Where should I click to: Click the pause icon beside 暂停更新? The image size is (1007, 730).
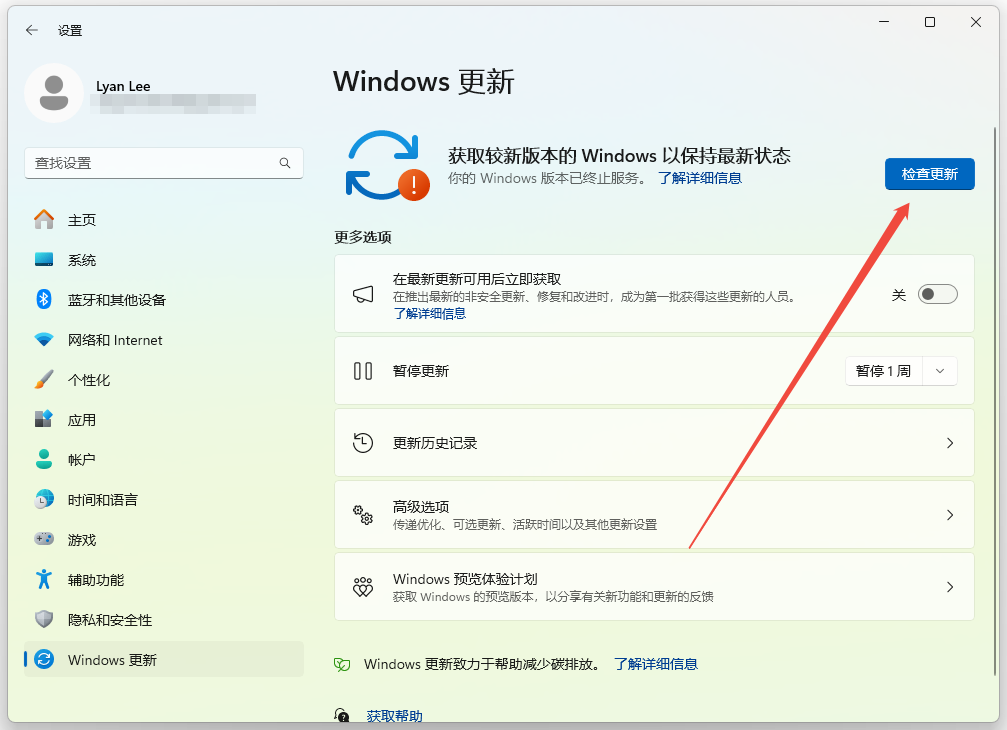point(363,371)
